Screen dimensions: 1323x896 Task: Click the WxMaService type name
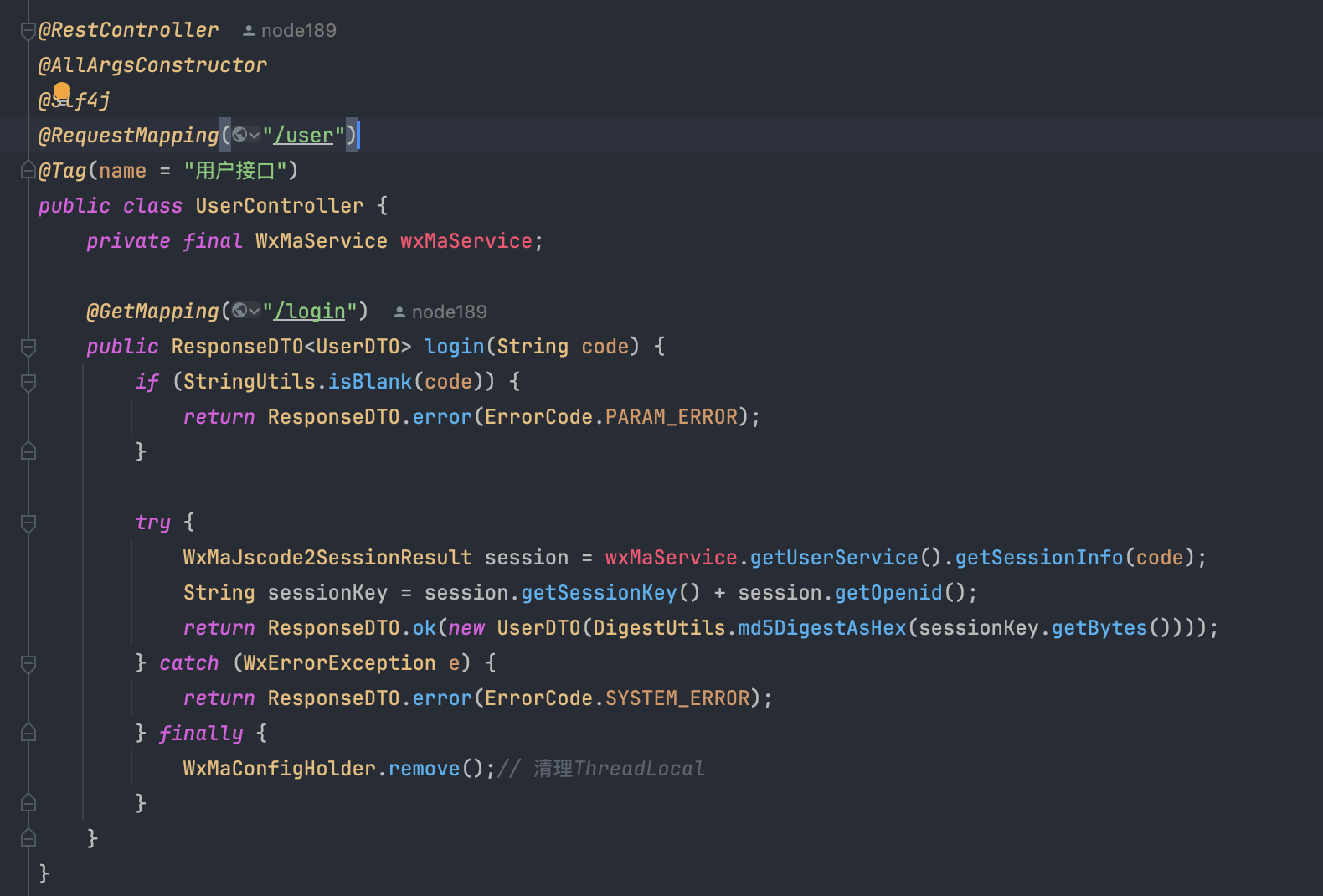tap(322, 241)
